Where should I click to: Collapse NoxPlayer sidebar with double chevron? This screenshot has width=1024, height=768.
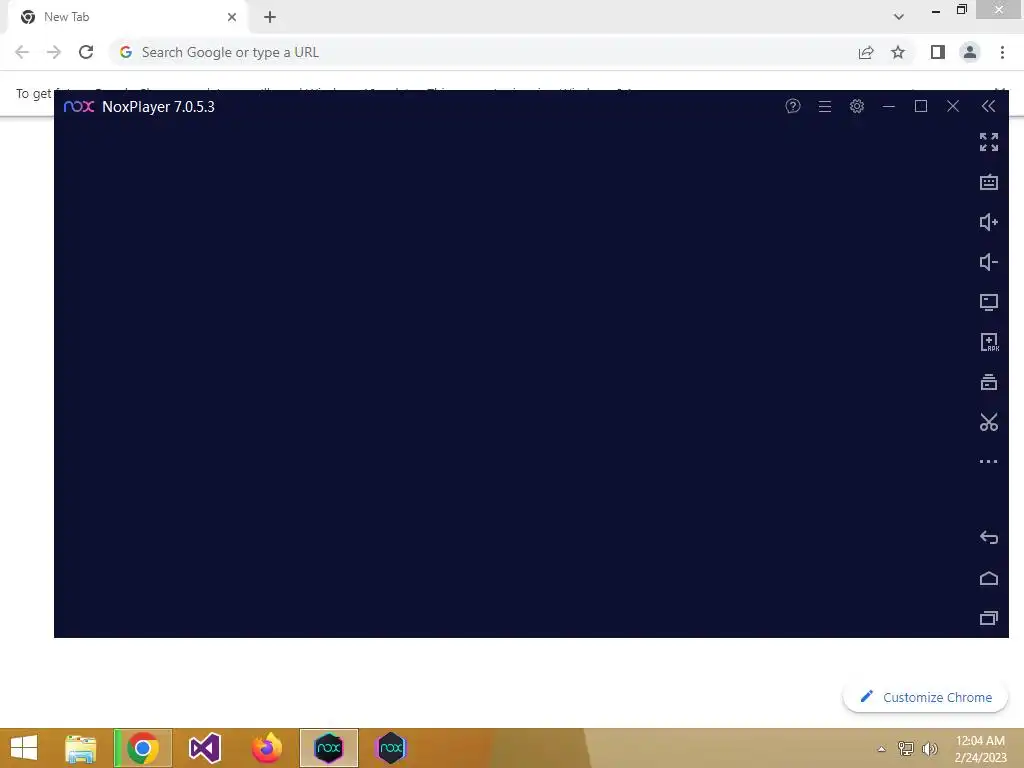coord(989,106)
